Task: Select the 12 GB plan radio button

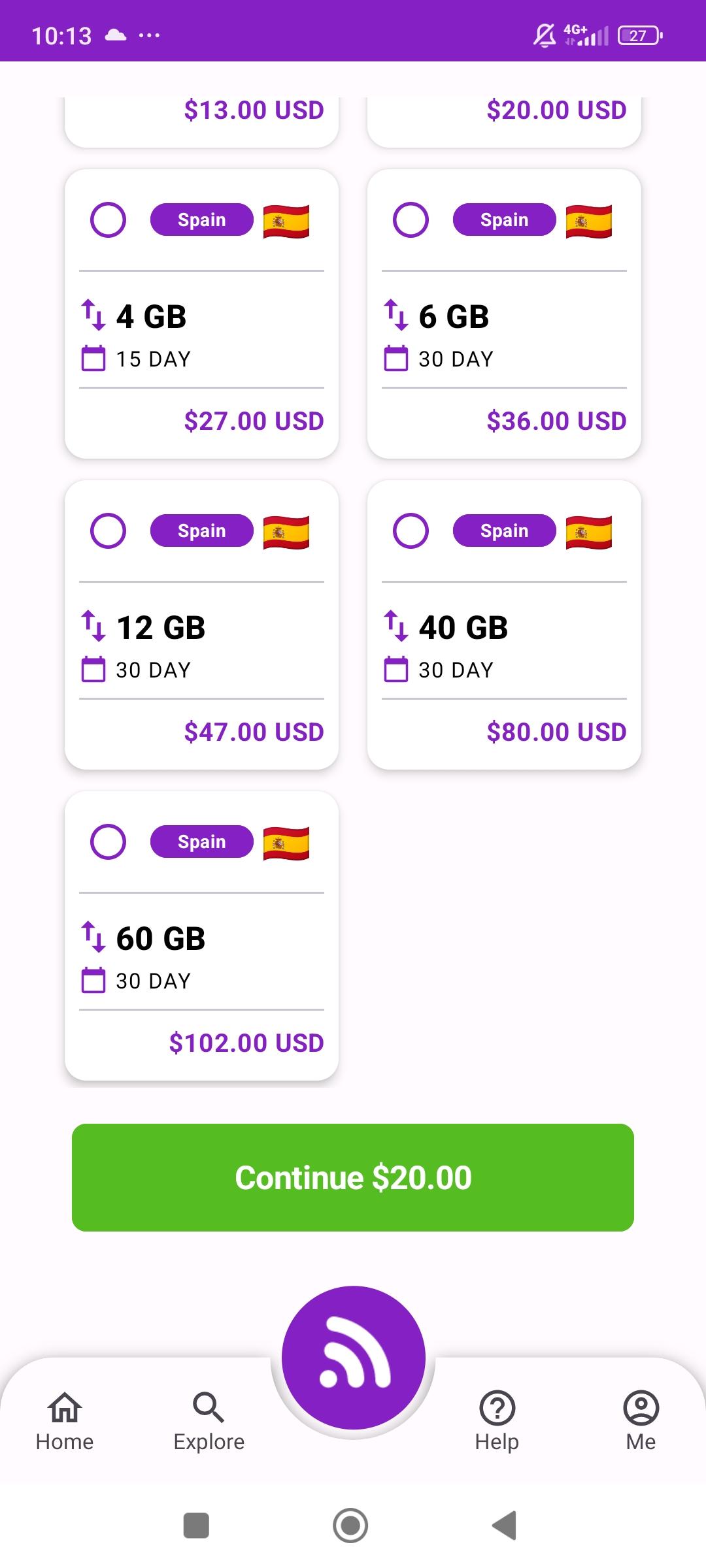Action: [108, 531]
